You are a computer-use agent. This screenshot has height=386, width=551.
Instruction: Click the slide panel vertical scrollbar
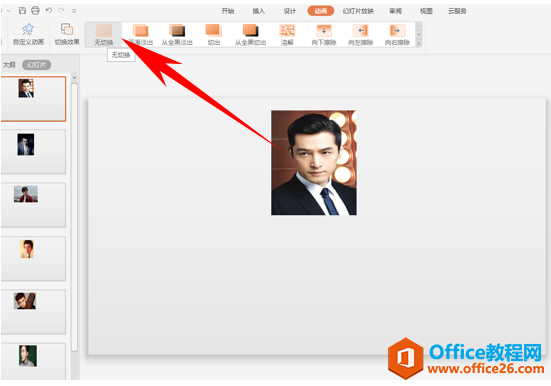pyautogui.click(x=74, y=217)
